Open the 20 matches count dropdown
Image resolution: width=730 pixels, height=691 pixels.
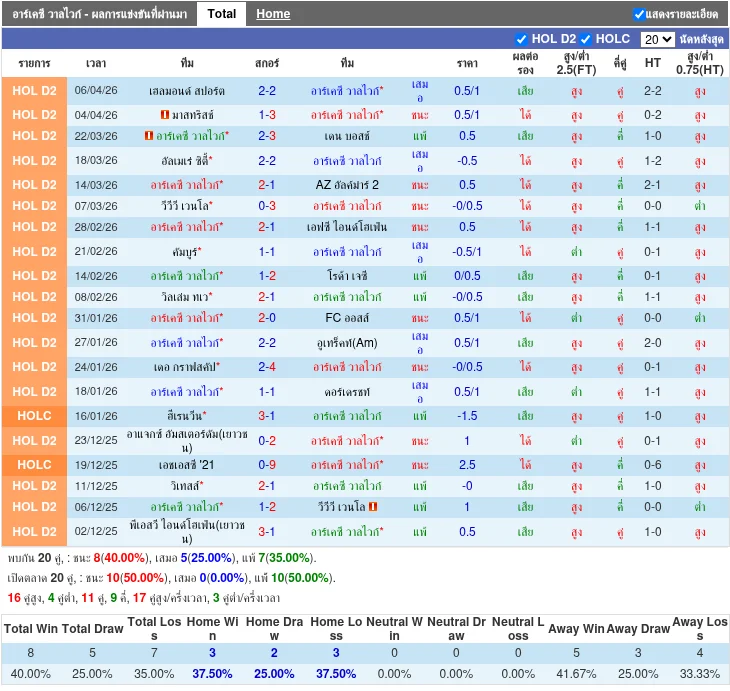[657, 39]
